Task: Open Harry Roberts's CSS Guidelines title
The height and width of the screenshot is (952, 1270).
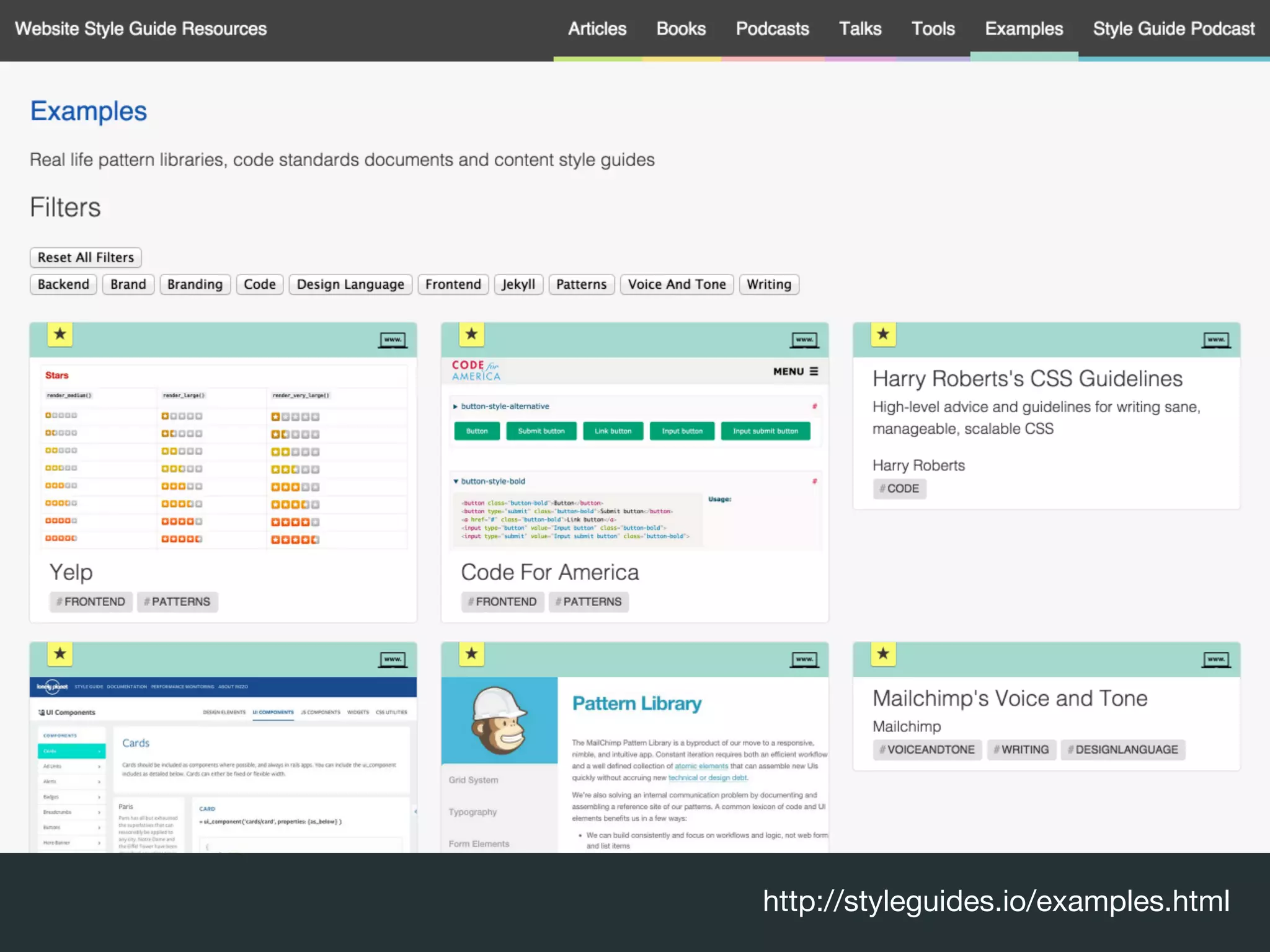Action: coord(1028,379)
